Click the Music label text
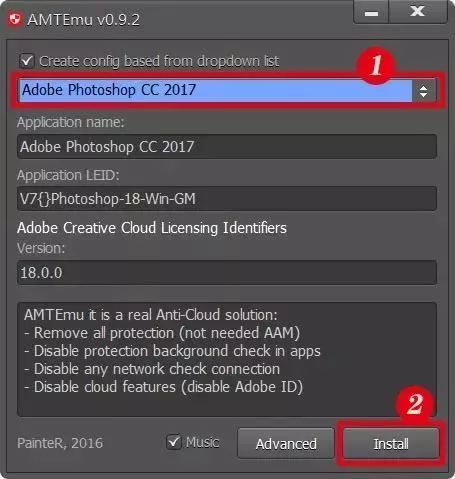The width and height of the screenshot is (455, 479). point(202,442)
